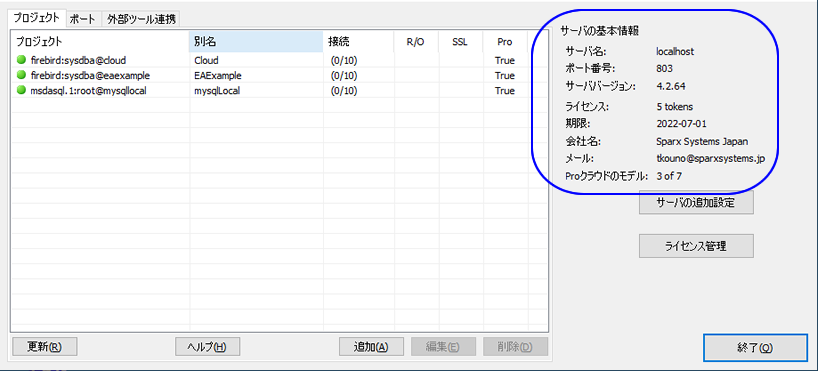
Task: Sort by the プロジェクト column header
Action: [x=100, y=41]
